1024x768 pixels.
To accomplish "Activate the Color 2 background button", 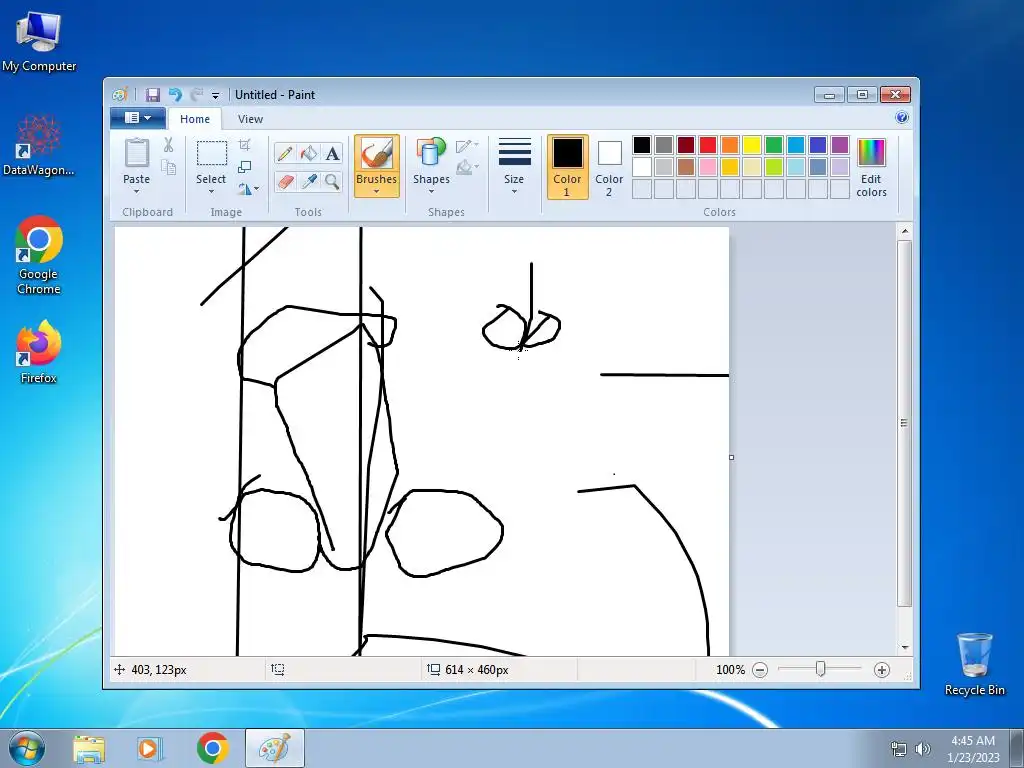I will tap(609, 167).
